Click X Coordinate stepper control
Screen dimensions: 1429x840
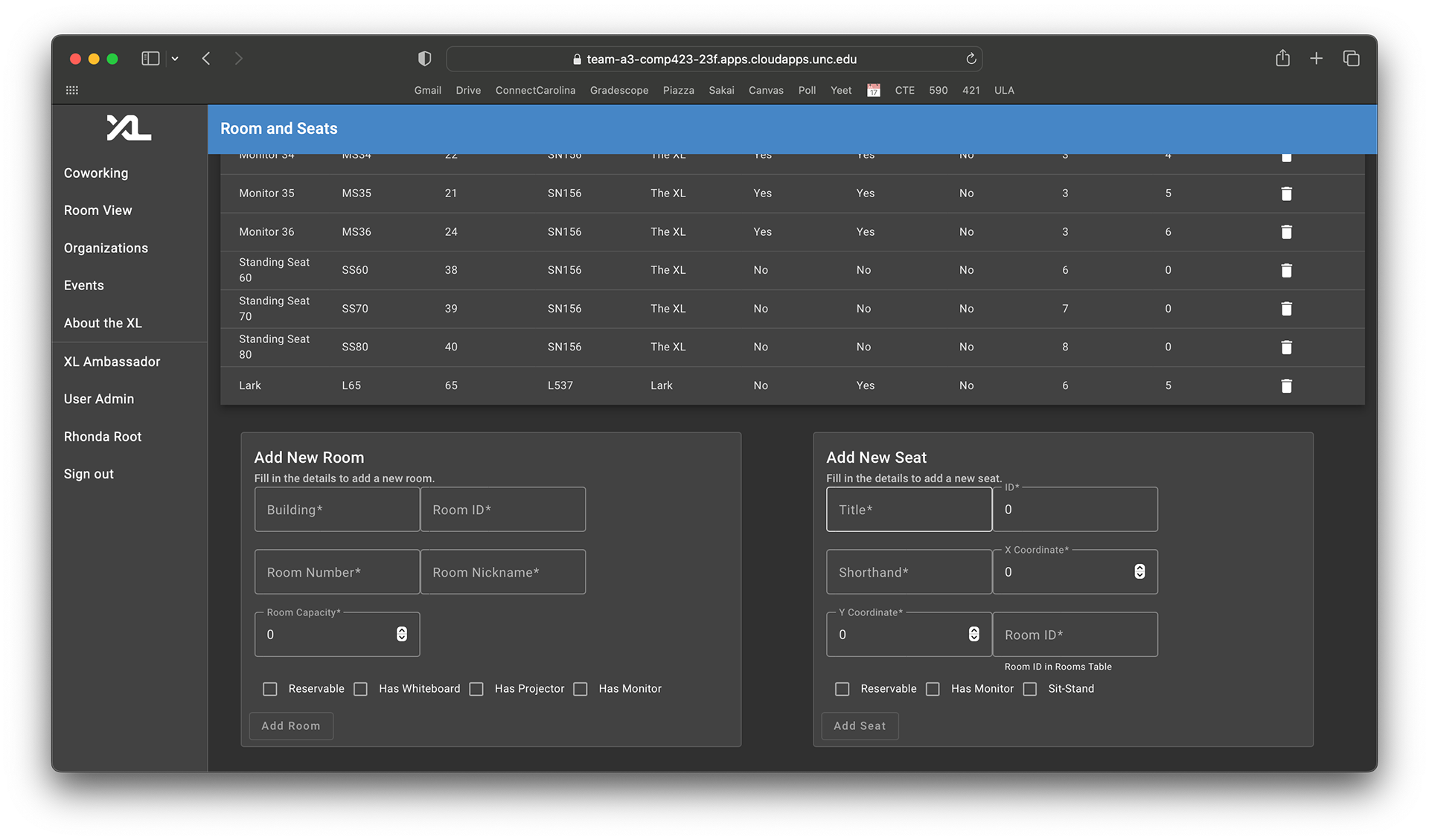point(1139,571)
